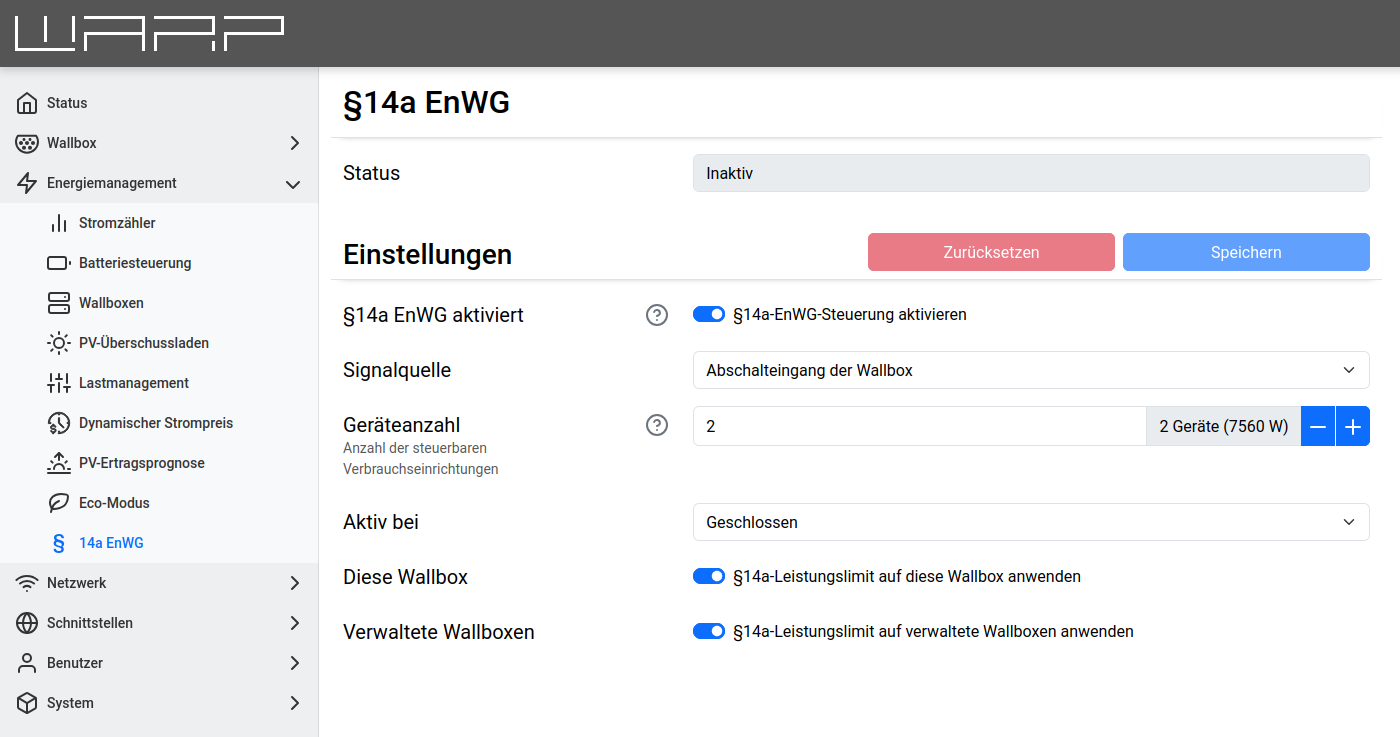
Task: Click the Zurücksetzen button
Action: point(990,252)
